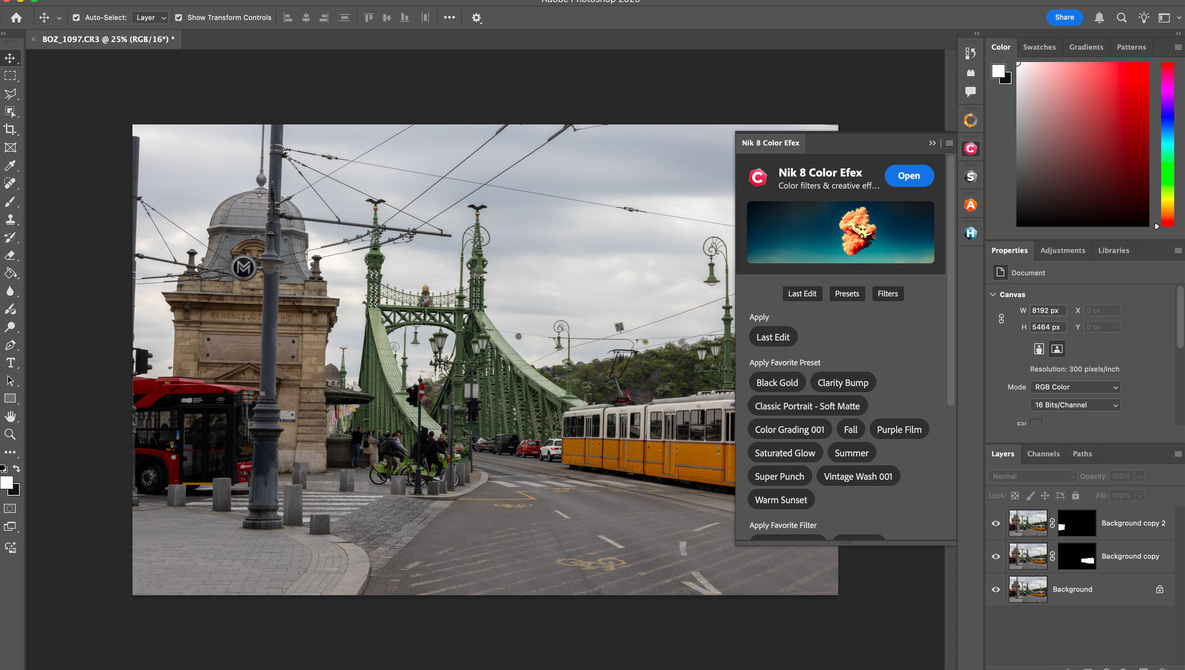
Task: Click the hue spectrum slider
Action: (1167, 144)
